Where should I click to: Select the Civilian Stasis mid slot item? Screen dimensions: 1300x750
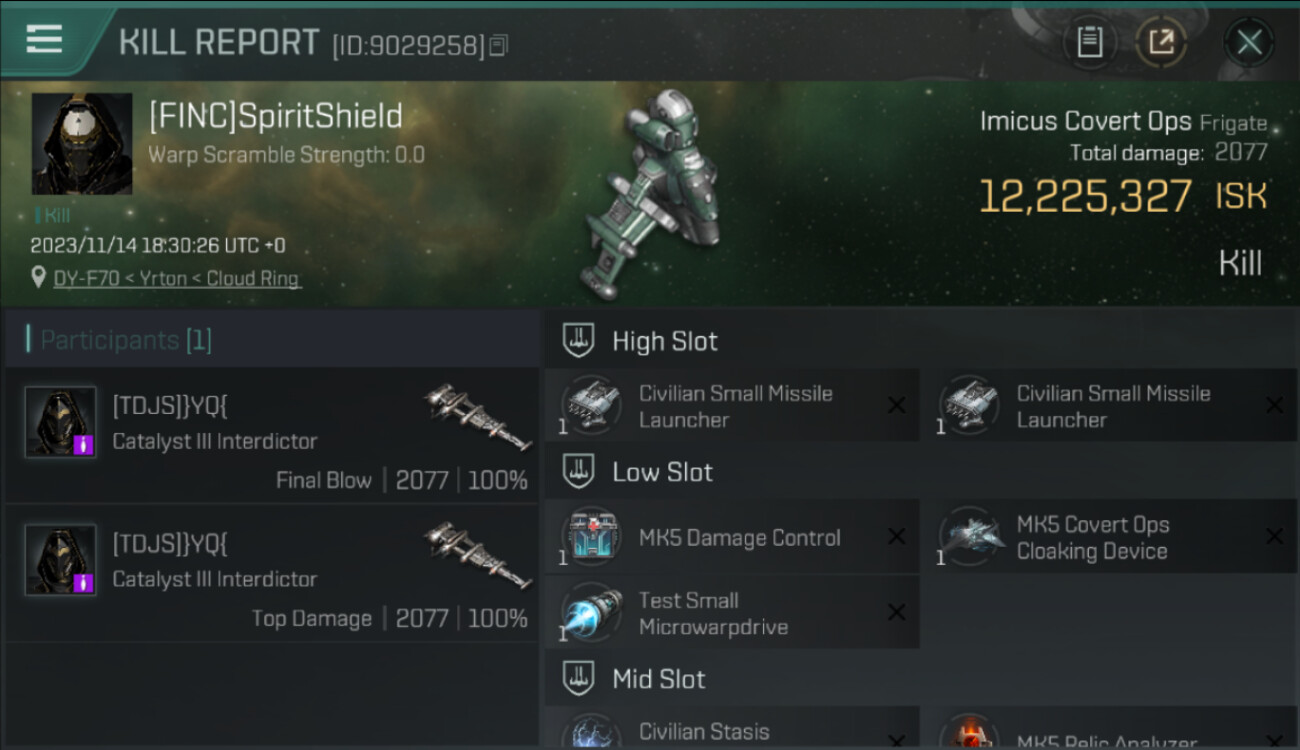point(732,729)
